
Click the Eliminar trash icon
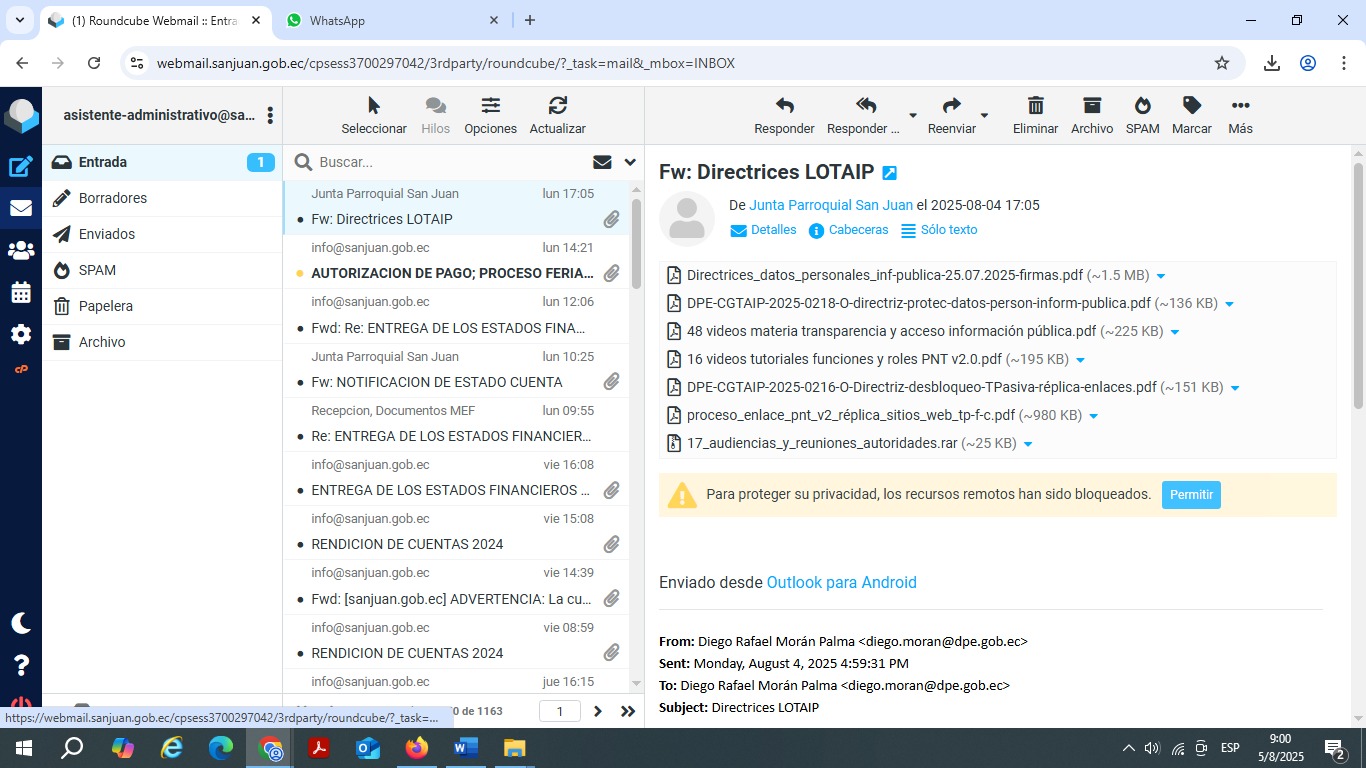pos(1035,107)
